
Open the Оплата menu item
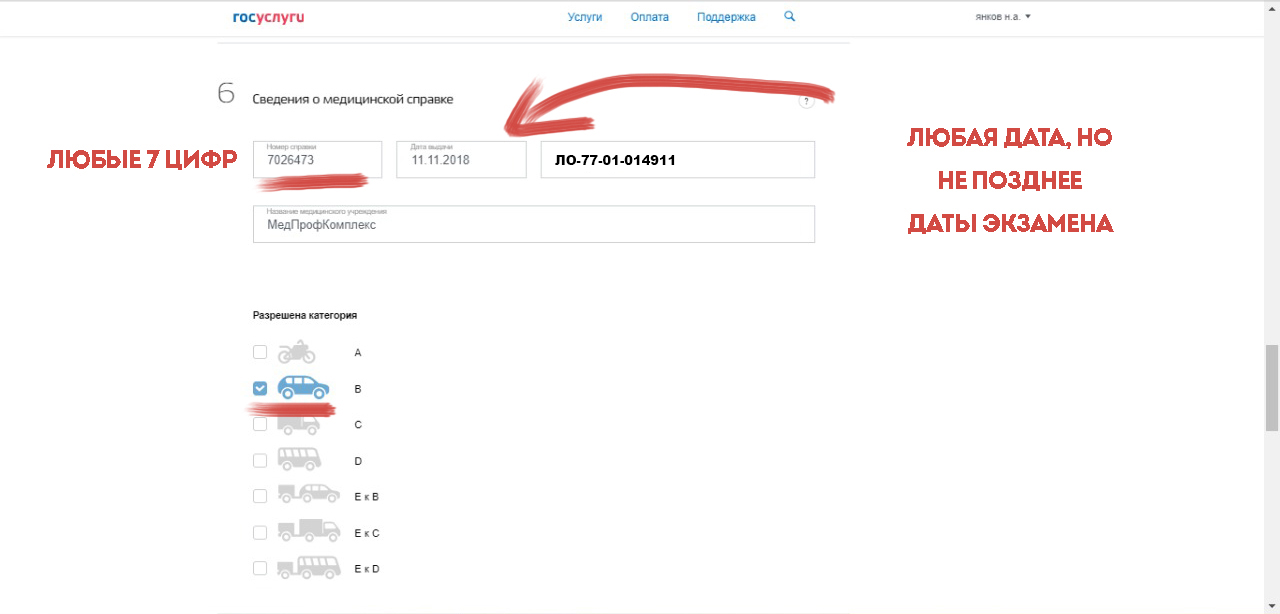point(650,17)
